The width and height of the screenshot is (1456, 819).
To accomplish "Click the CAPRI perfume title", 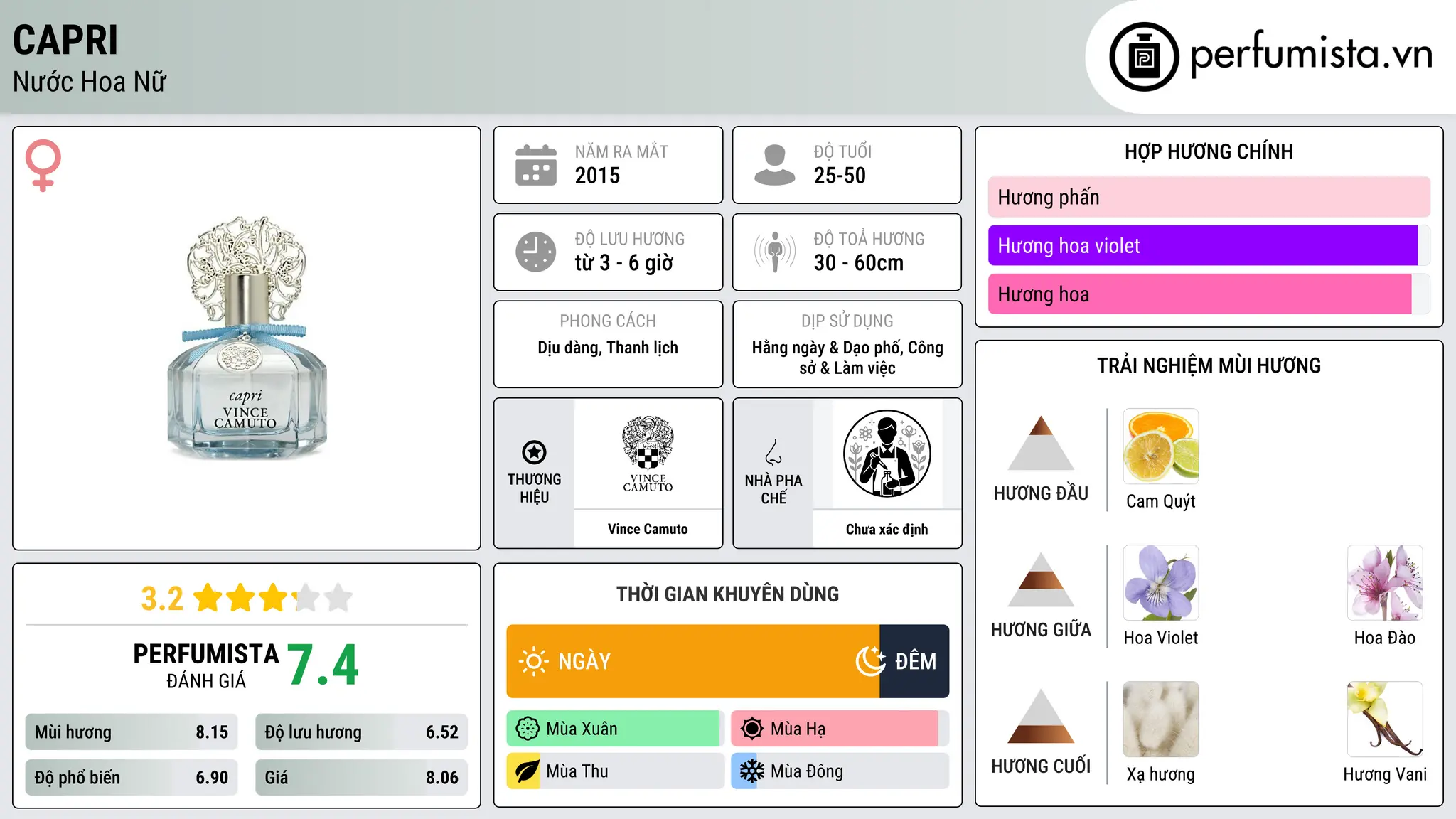I will coord(65,40).
